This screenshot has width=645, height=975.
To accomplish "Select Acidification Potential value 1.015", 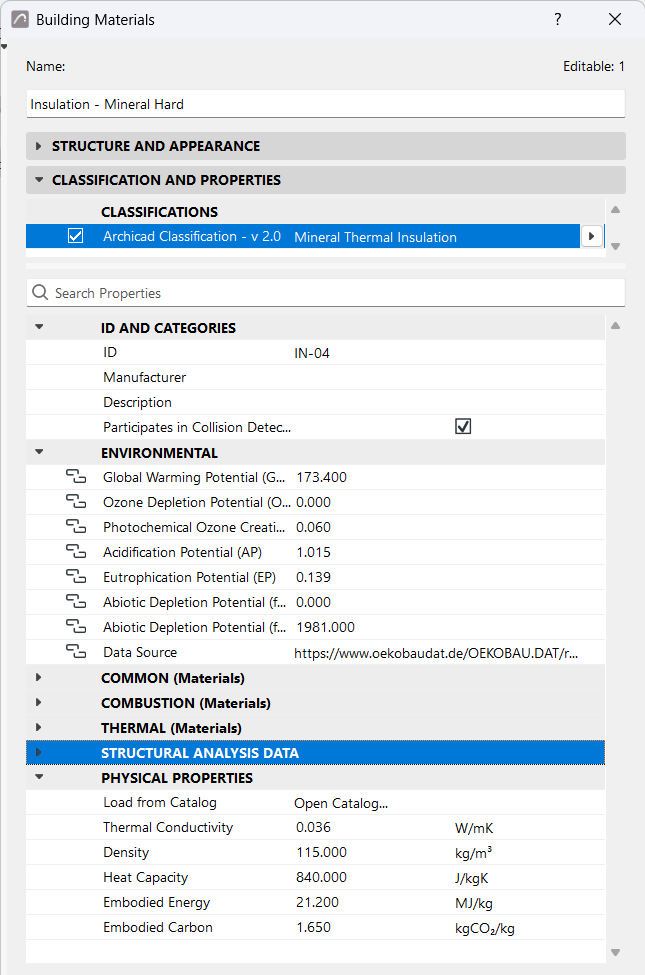I will click(313, 552).
